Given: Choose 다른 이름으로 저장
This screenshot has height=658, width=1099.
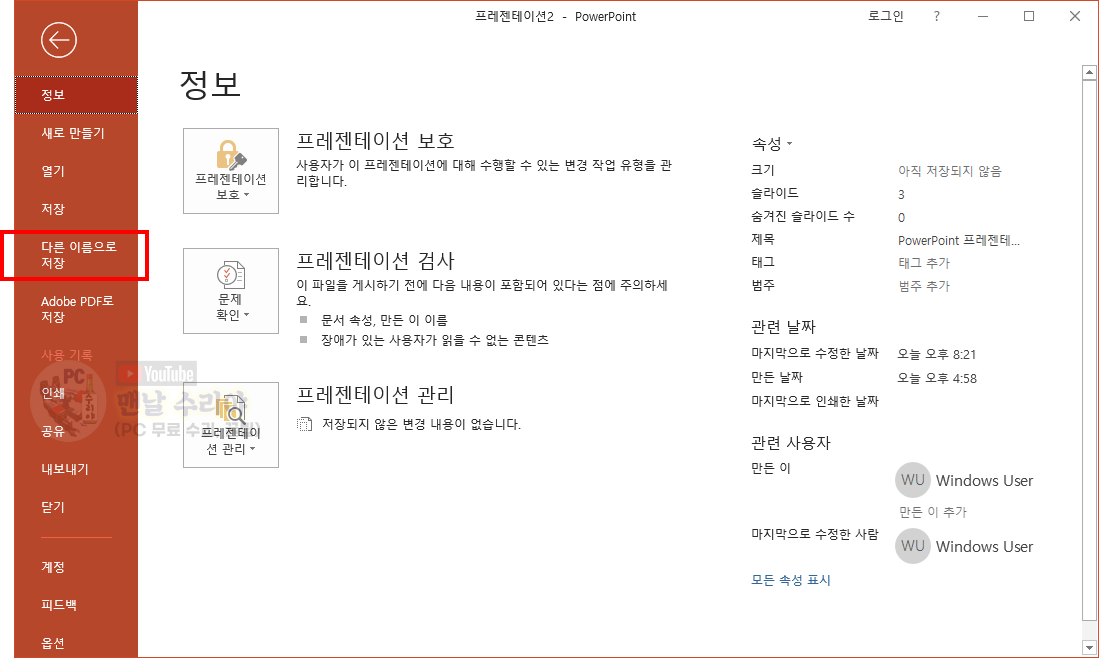Looking at the screenshot, I should 76,254.
